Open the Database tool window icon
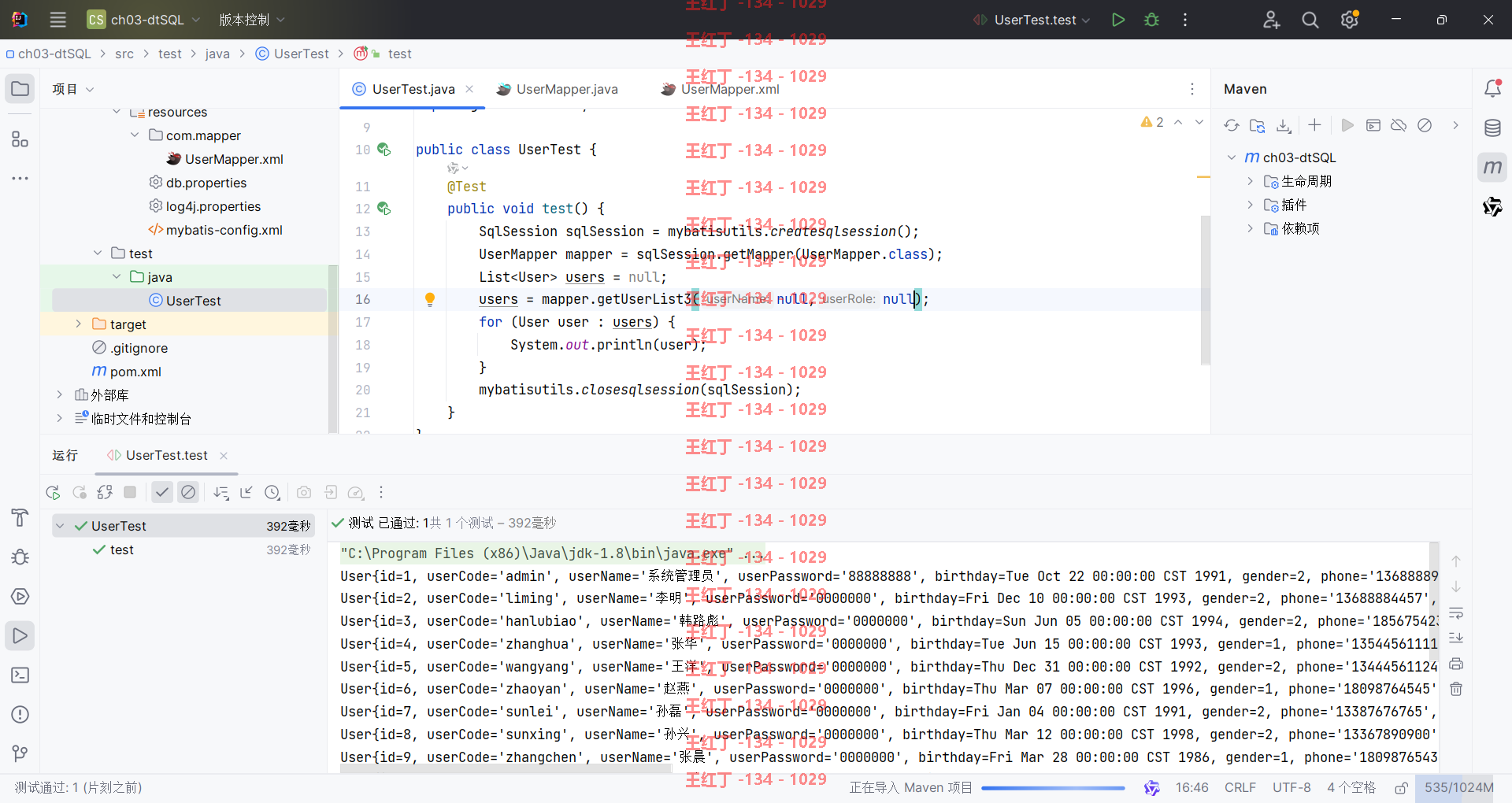The image size is (1512, 803). [1492, 128]
